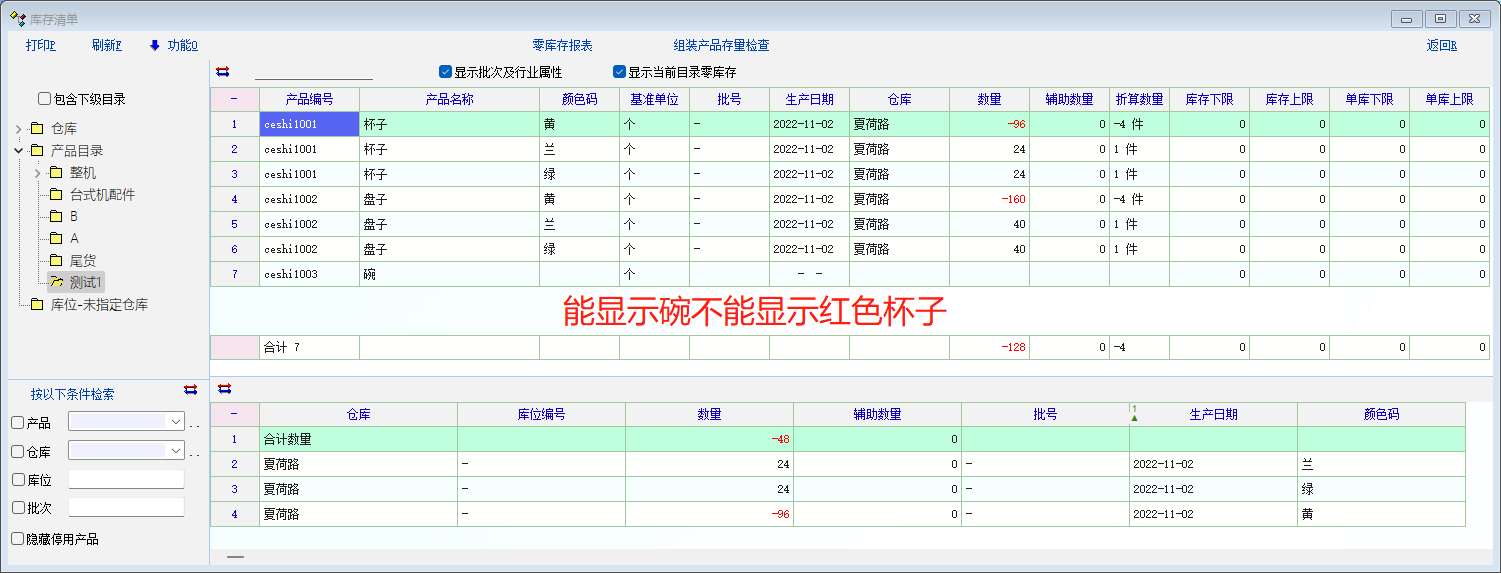The image size is (1501, 573).
Task: Click the swap-arrows icon above the warehouse detail grid
Action: (224, 388)
